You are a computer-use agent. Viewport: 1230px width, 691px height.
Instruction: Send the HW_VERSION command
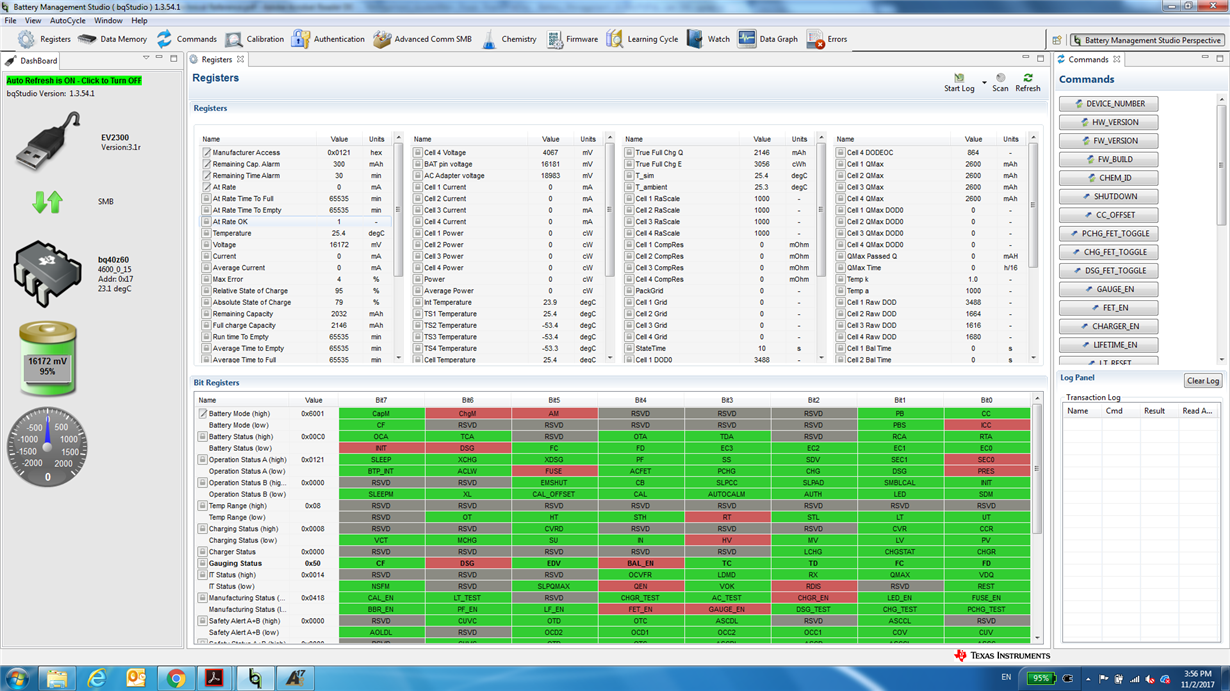1108,122
